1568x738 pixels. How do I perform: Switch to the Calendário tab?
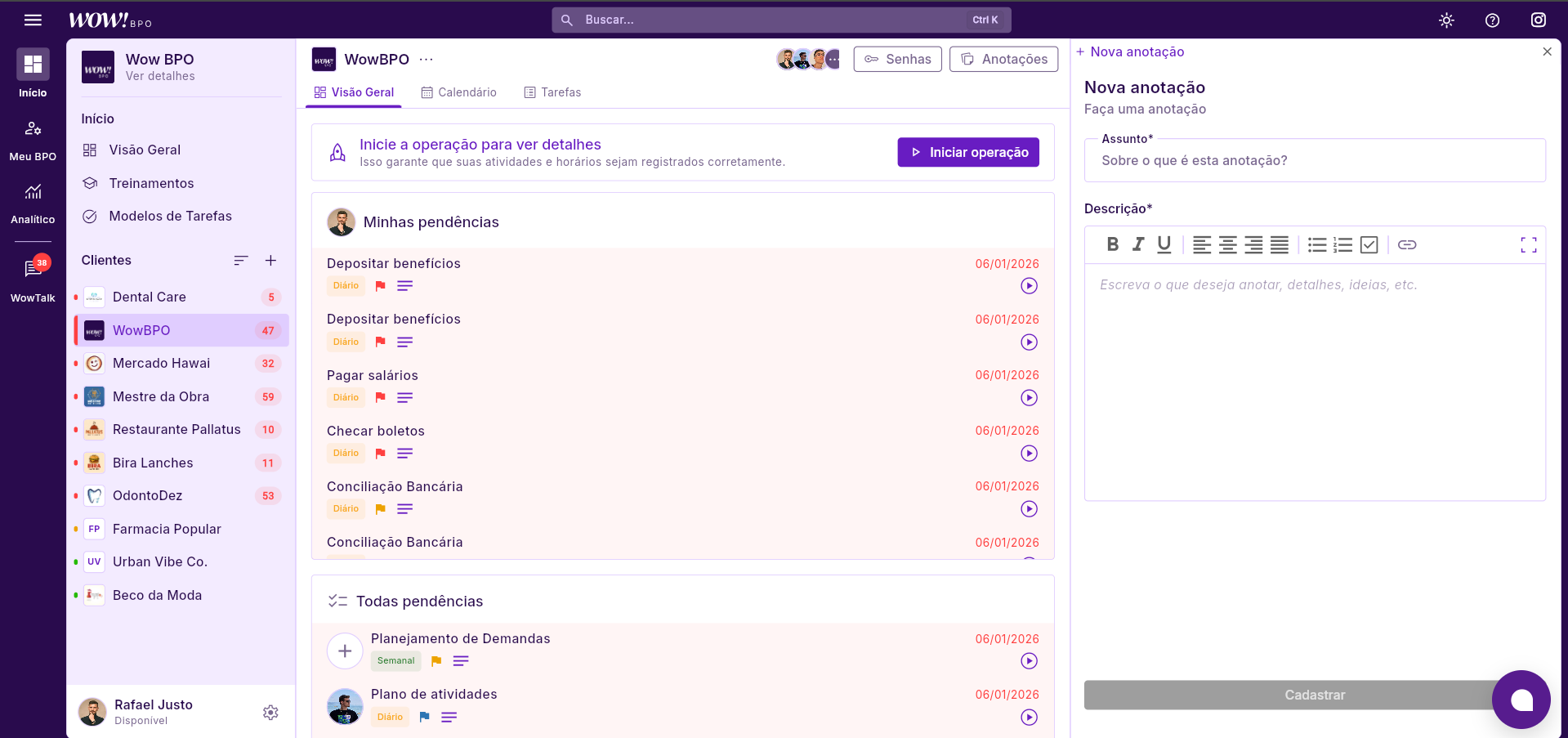[x=458, y=92]
